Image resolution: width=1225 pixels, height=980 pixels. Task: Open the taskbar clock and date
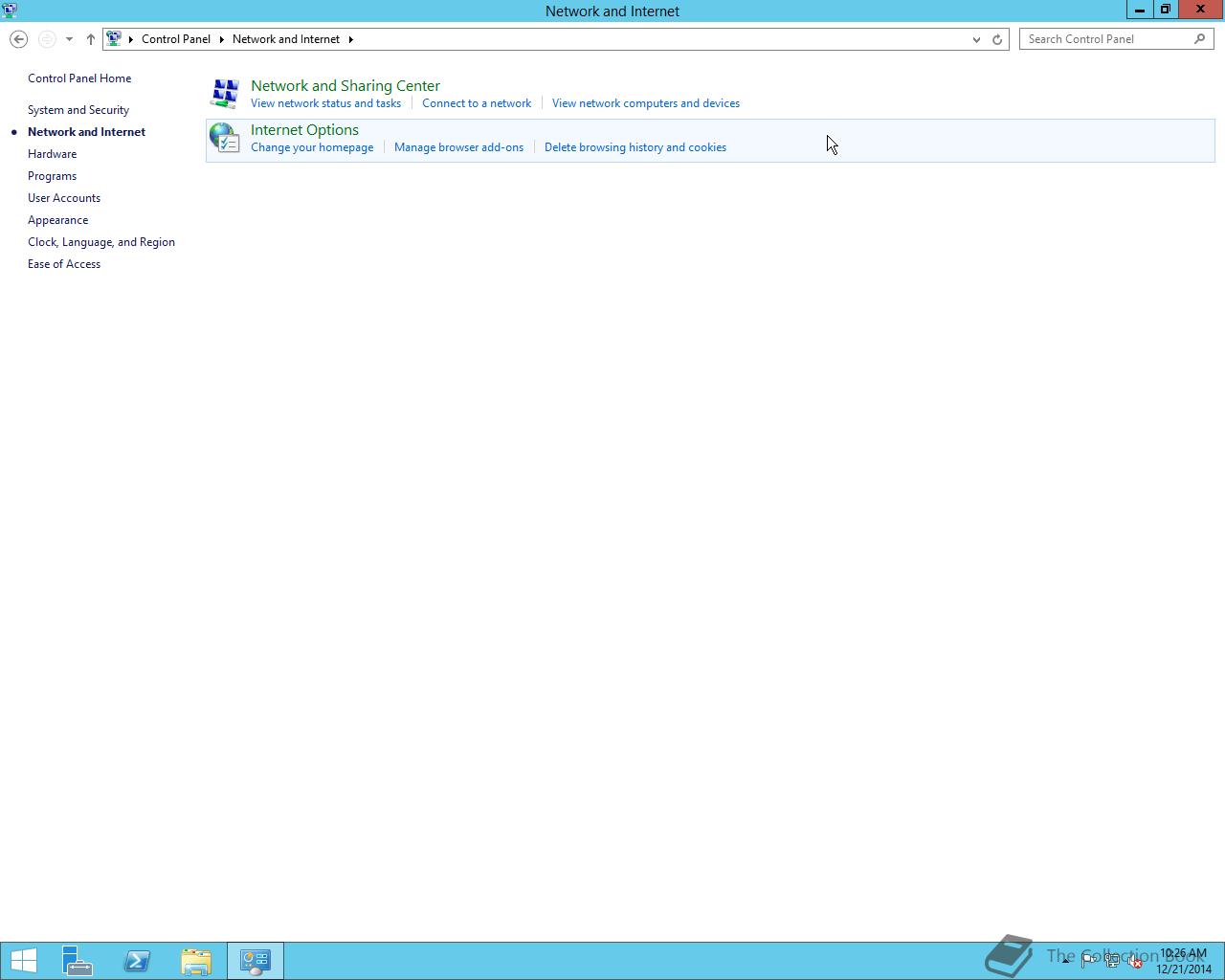(1184, 961)
